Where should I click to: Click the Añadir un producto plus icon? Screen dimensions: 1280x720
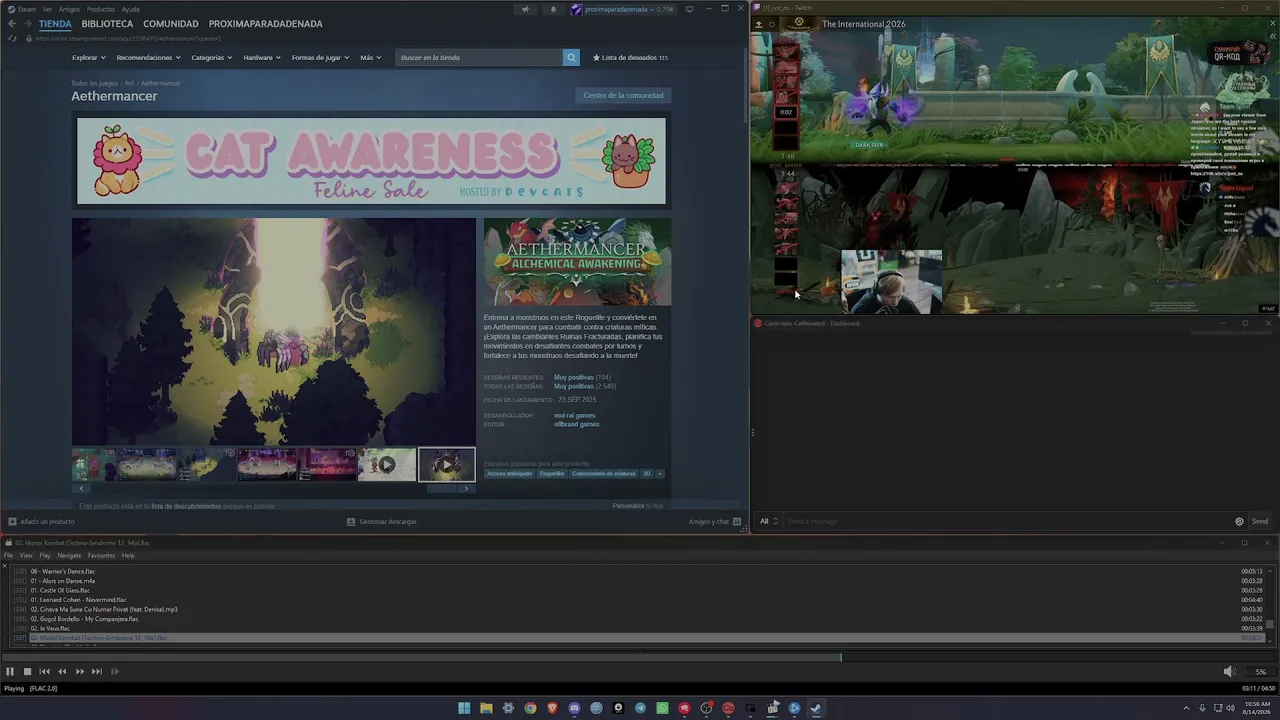[12, 521]
